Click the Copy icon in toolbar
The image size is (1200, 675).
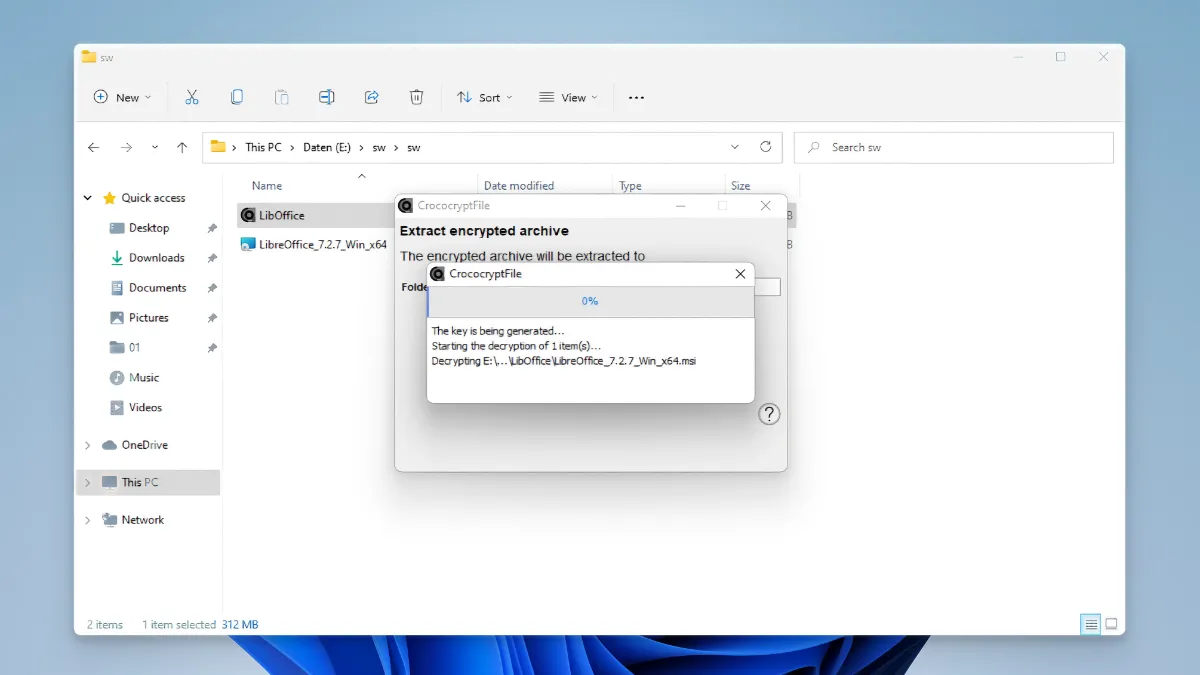pyautogui.click(x=237, y=97)
